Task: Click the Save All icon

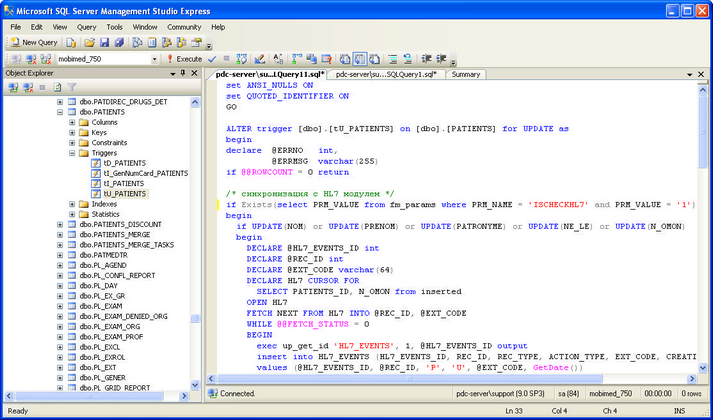Action: coord(119,43)
